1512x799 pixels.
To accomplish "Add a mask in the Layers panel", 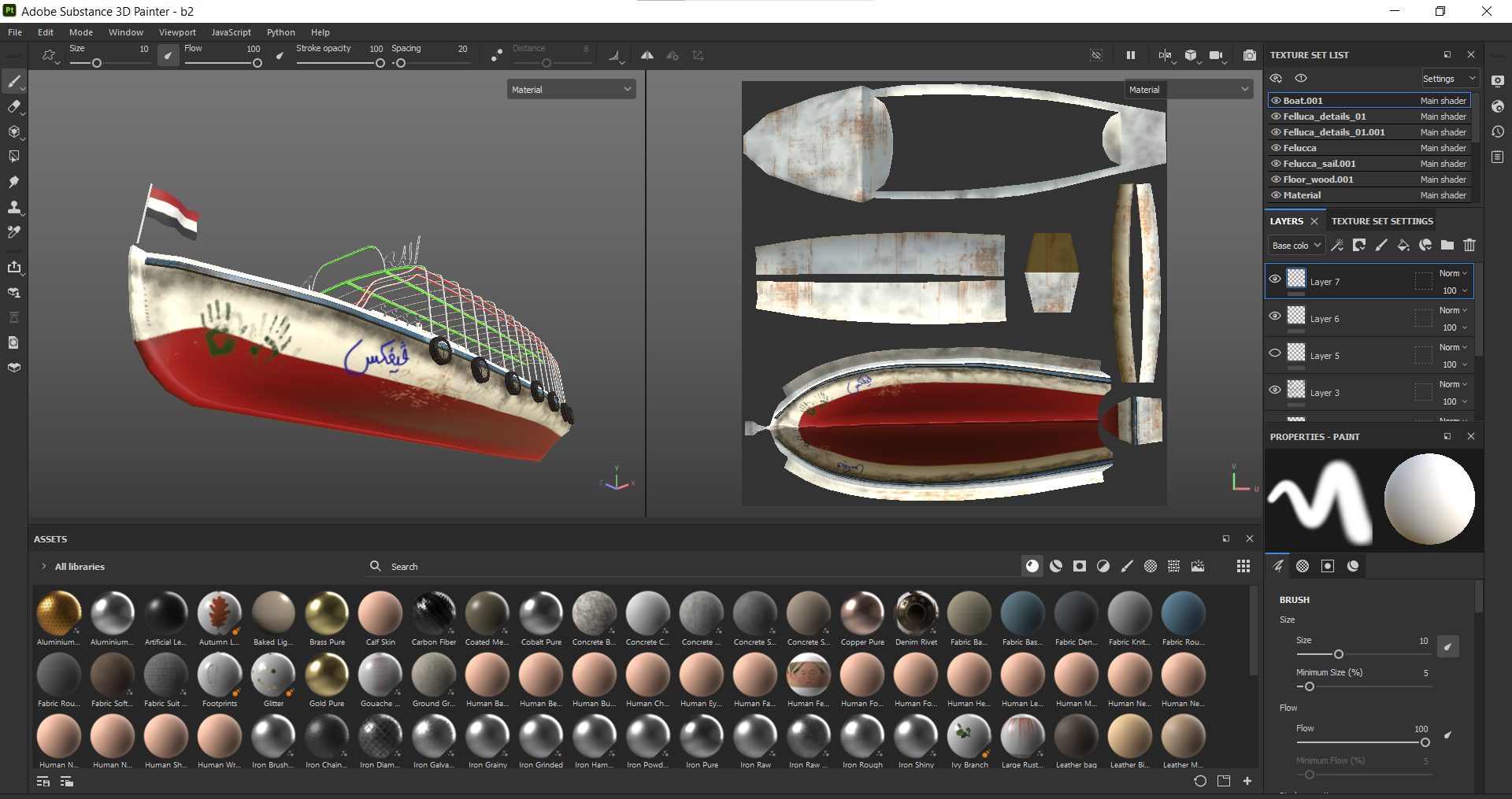I will point(1359,245).
